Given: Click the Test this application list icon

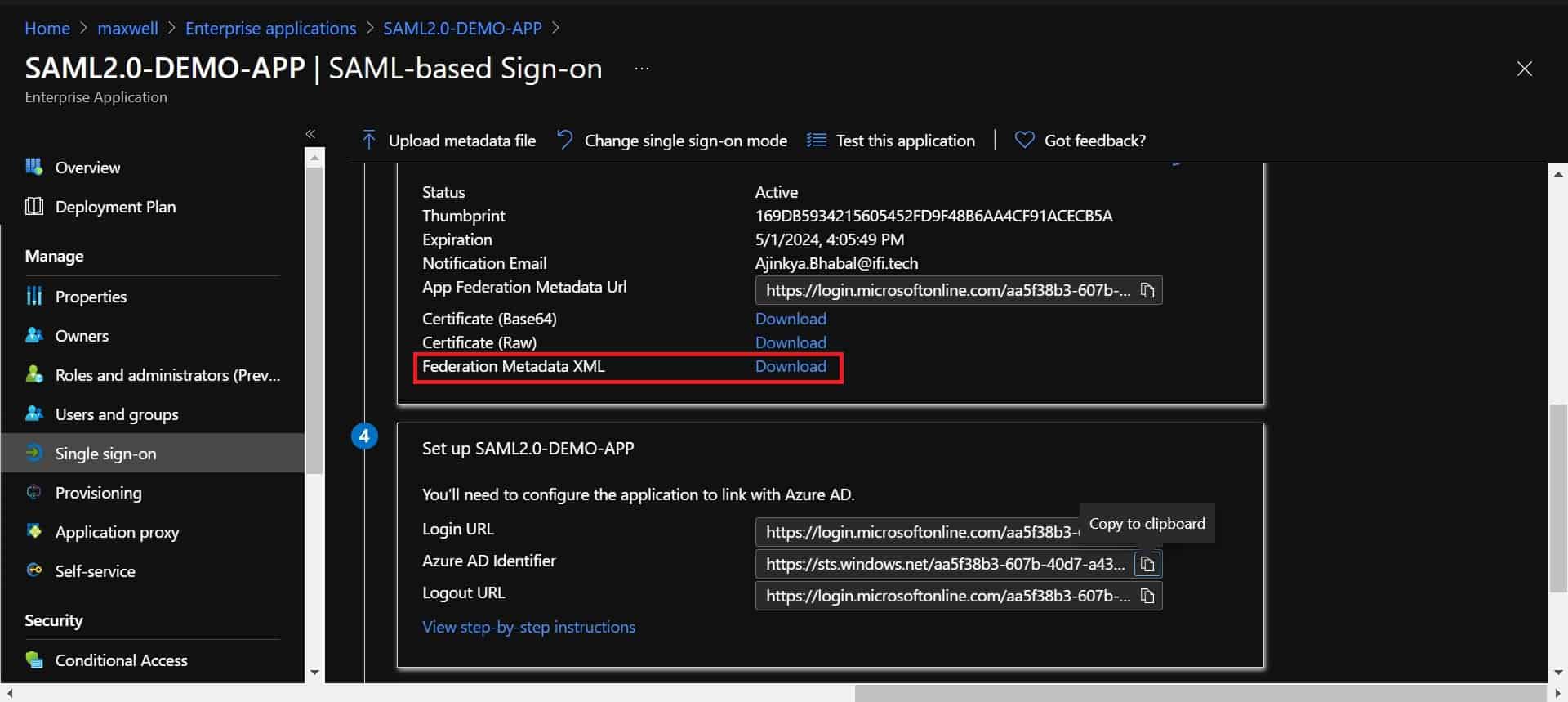Looking at the screenshot, I should tap(816, 140).
